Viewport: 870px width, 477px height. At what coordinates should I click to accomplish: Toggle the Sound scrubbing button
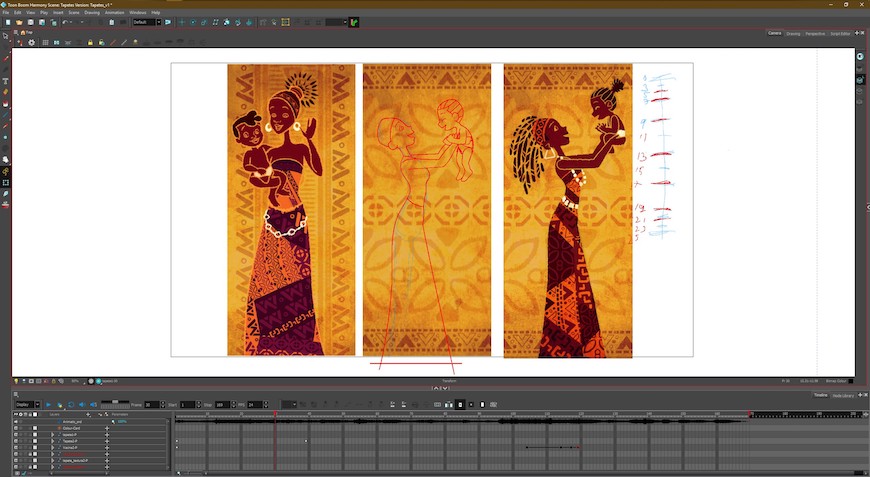point(93,405)
